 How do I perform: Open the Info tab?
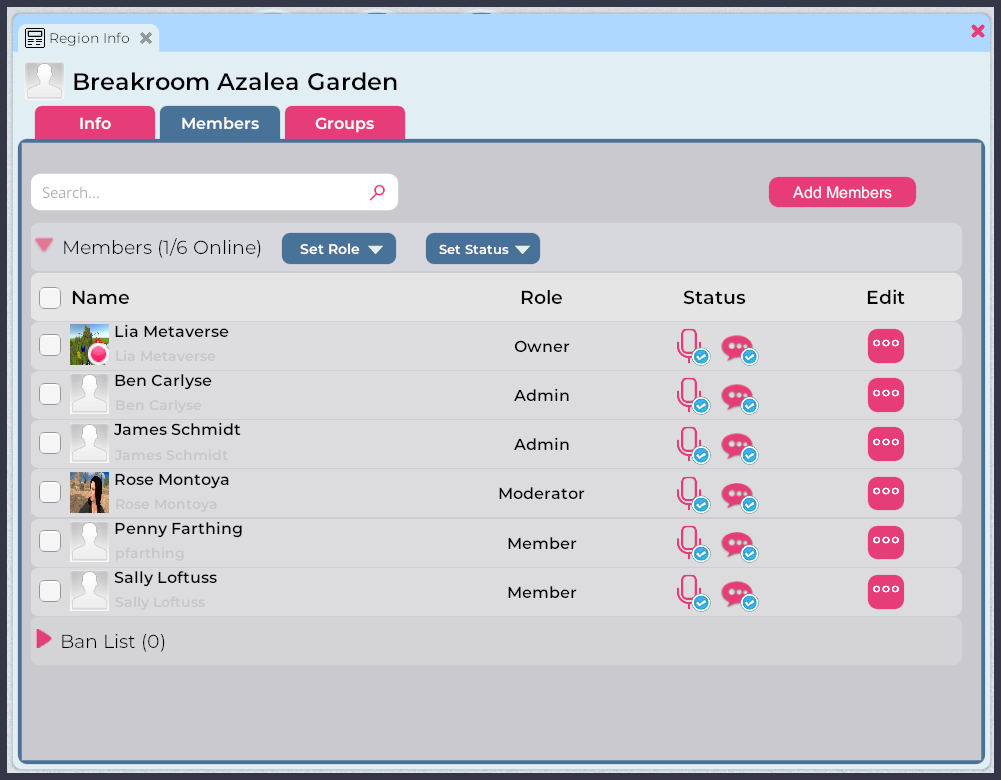click(x=94, y=122)
